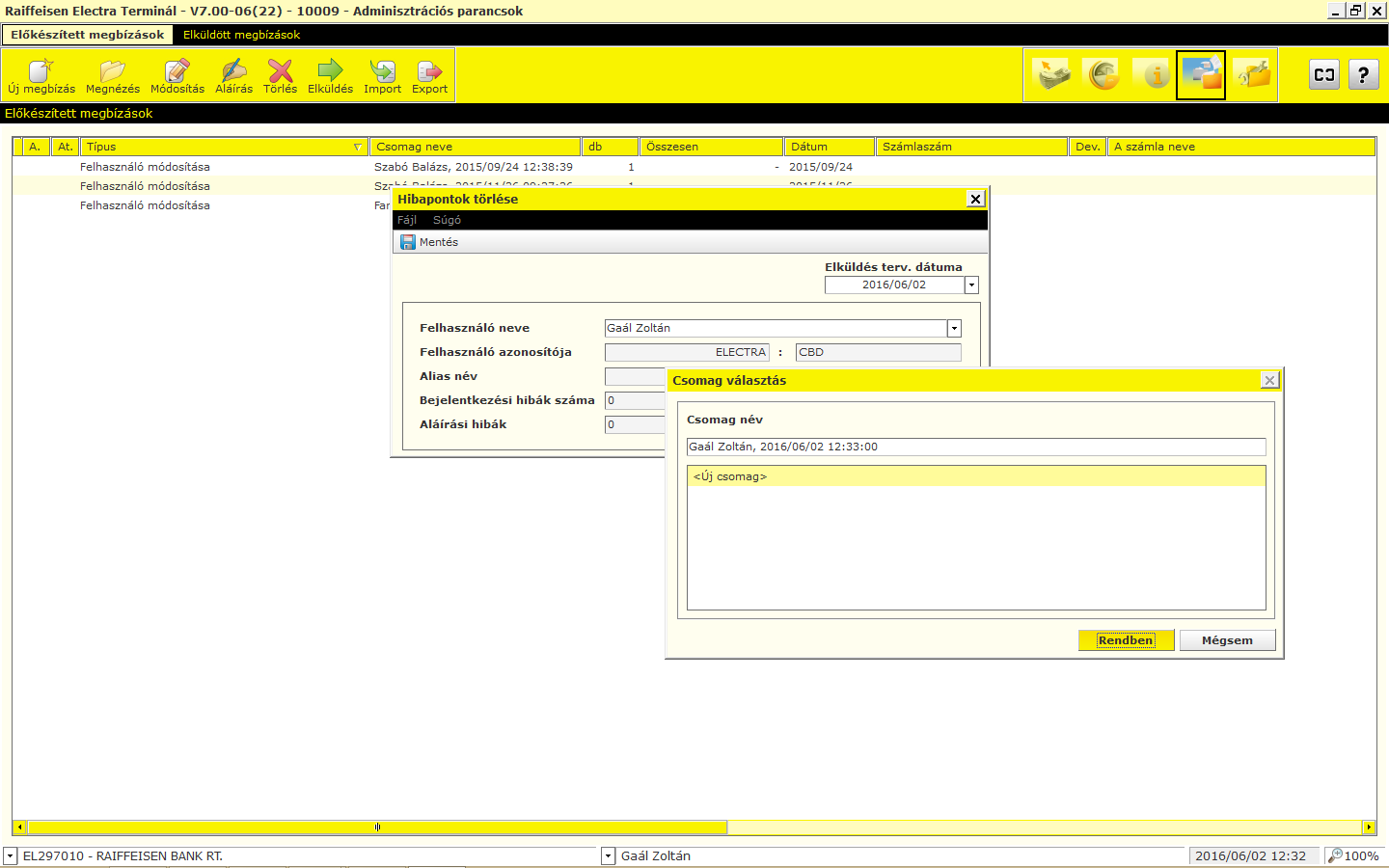Open the user selector dropdown in status bar
This screenshot has height=868, width=1389.
(x=608, y=855)
